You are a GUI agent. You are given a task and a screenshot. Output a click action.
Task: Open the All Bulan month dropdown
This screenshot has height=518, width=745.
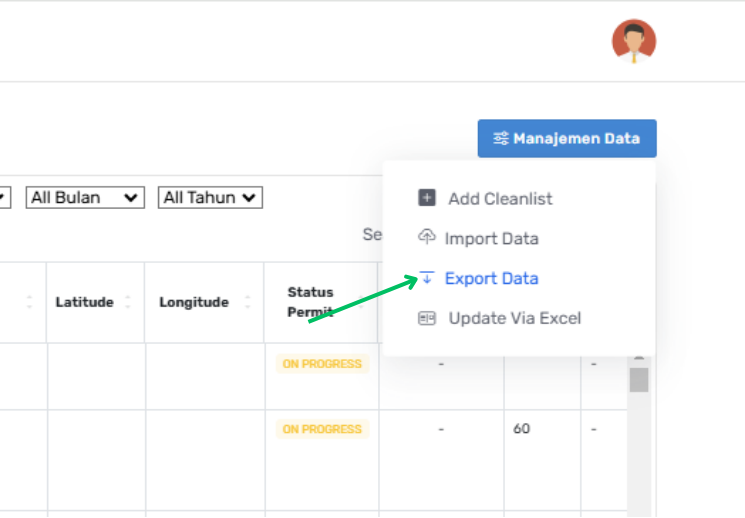pos(85,197)
